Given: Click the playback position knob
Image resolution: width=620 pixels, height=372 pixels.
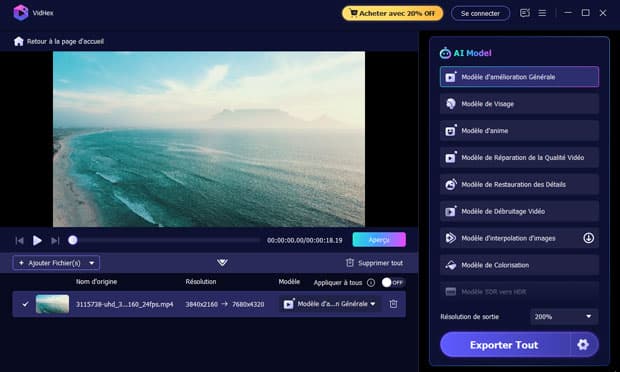Looking at the screenshot, I should pyautogui.click(x=72, y=240).
